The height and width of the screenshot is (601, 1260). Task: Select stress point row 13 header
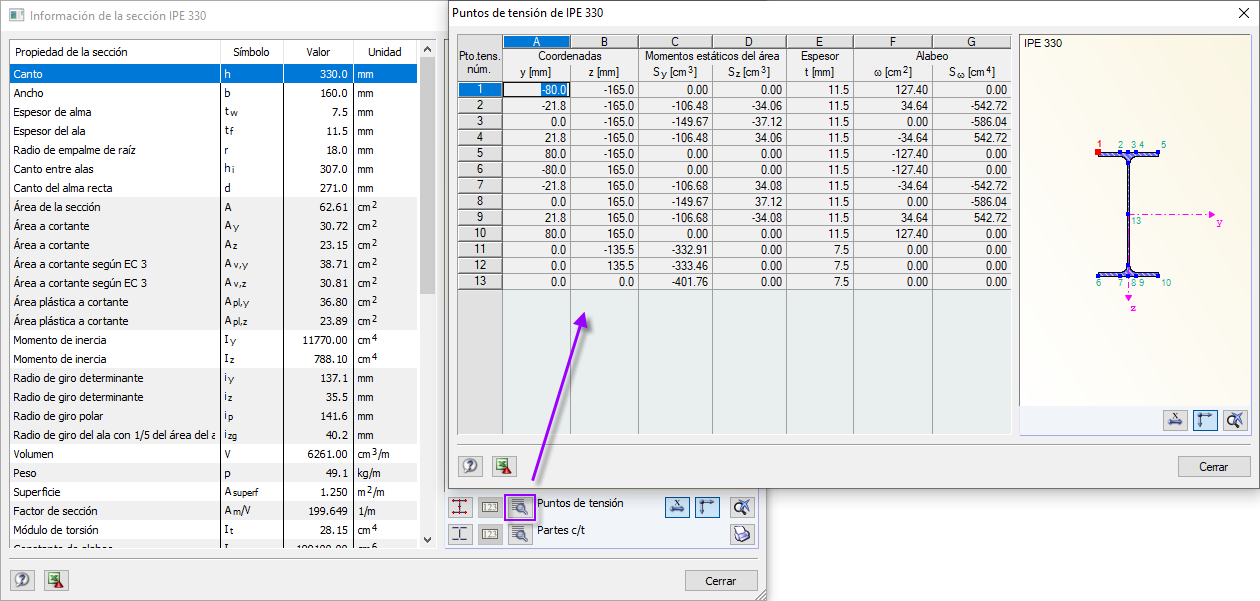pyautogui.click(x=480, y=282)
